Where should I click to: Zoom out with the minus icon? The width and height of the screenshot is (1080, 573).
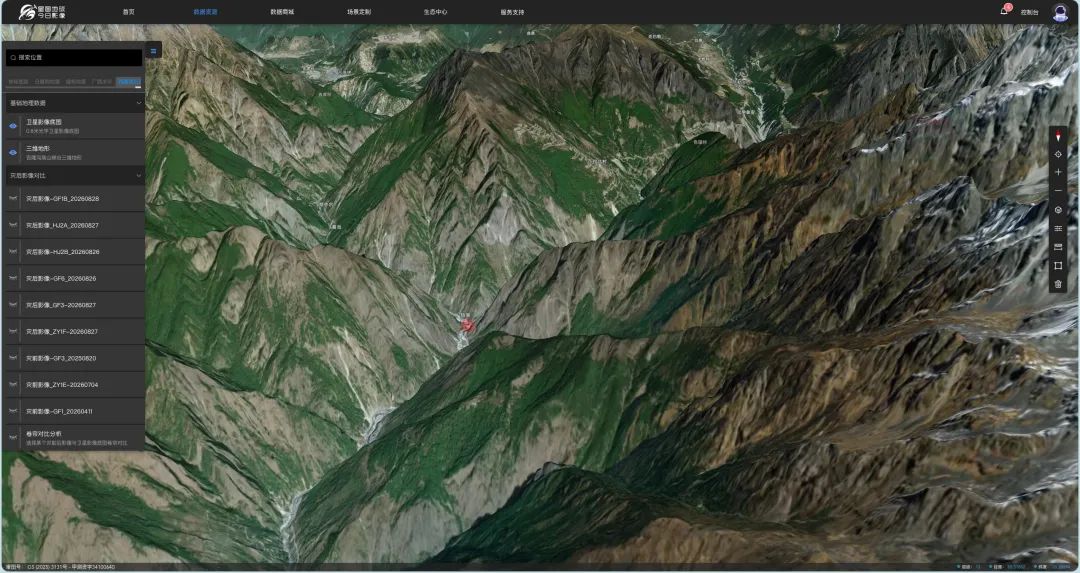pos(1058,191)
